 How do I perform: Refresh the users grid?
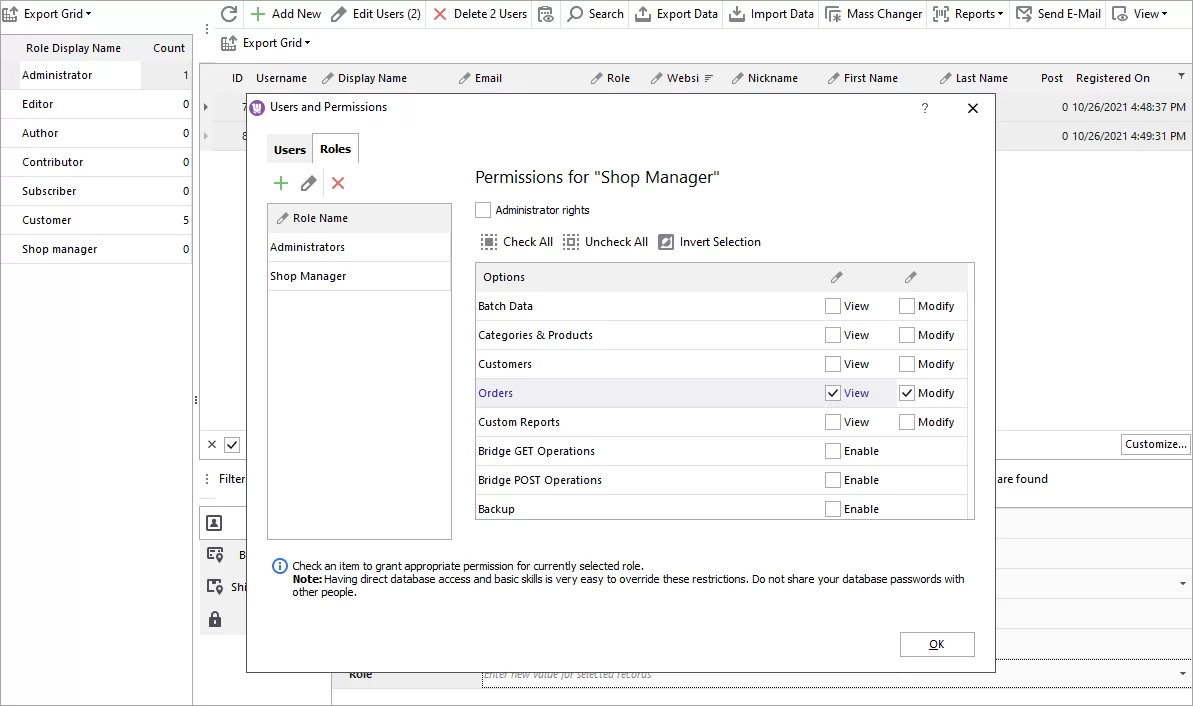pos(229,13)
